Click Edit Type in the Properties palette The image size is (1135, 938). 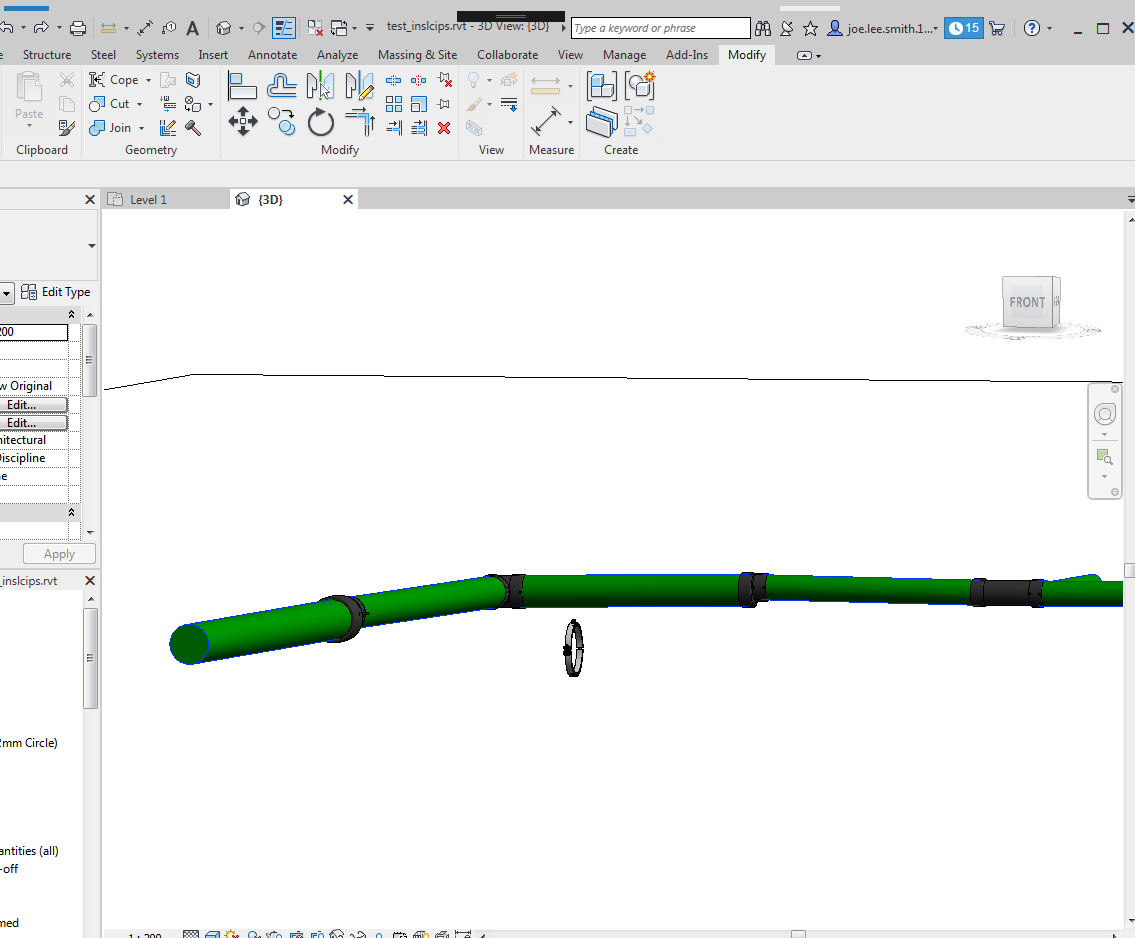pyautogui.click(x=56, y=292)
